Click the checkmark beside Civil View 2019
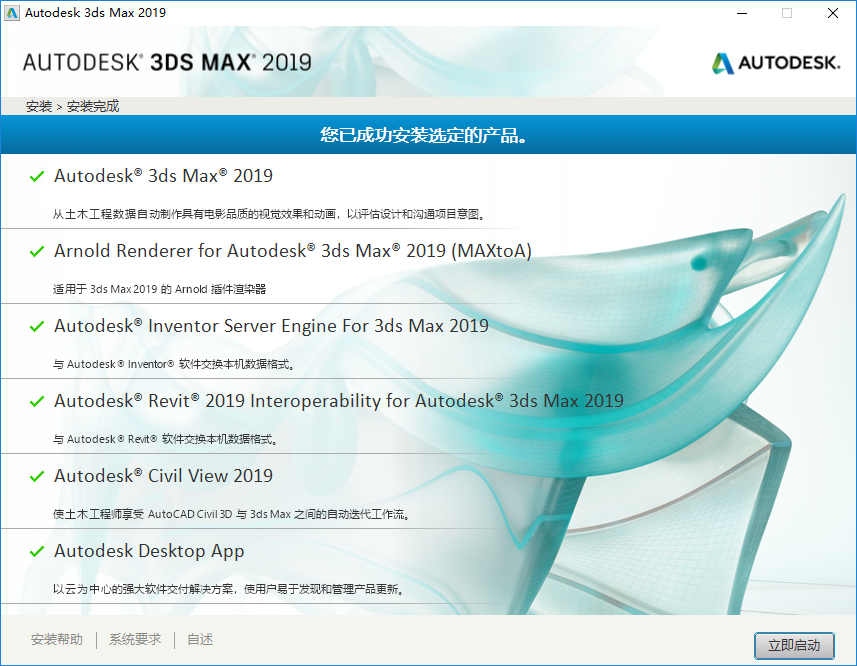The width and height of the screenshot is (857, 666). (x=37, y=477)
